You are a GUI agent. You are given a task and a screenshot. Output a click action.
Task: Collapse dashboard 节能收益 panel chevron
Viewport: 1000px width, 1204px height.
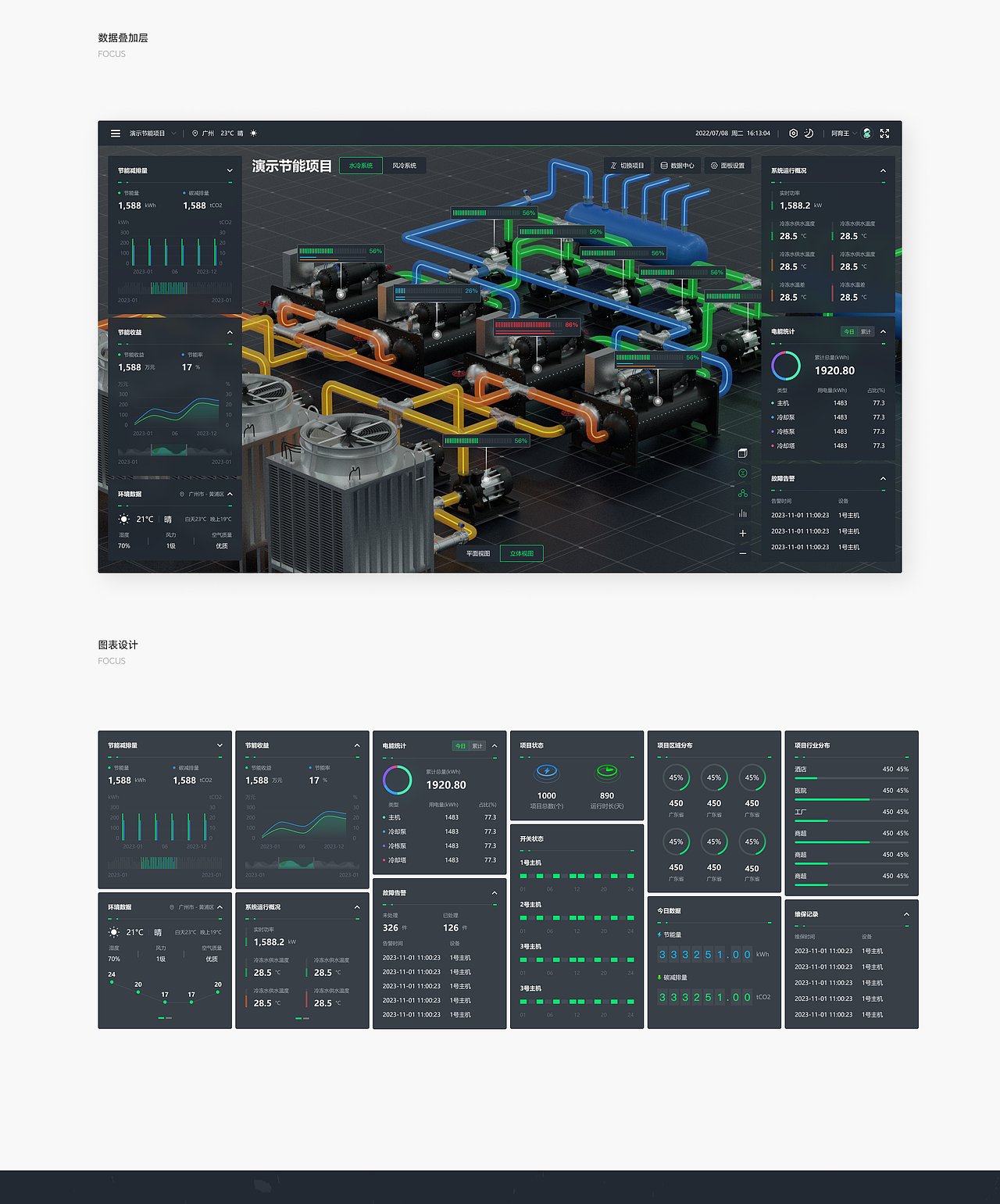pos(230,332)
